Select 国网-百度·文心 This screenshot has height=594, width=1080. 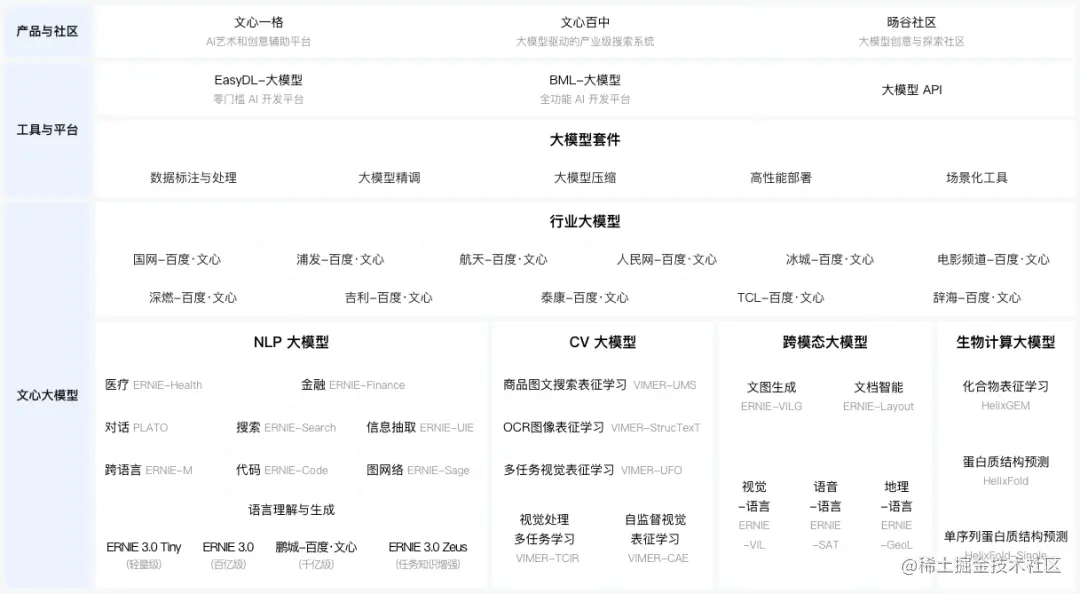177,260
